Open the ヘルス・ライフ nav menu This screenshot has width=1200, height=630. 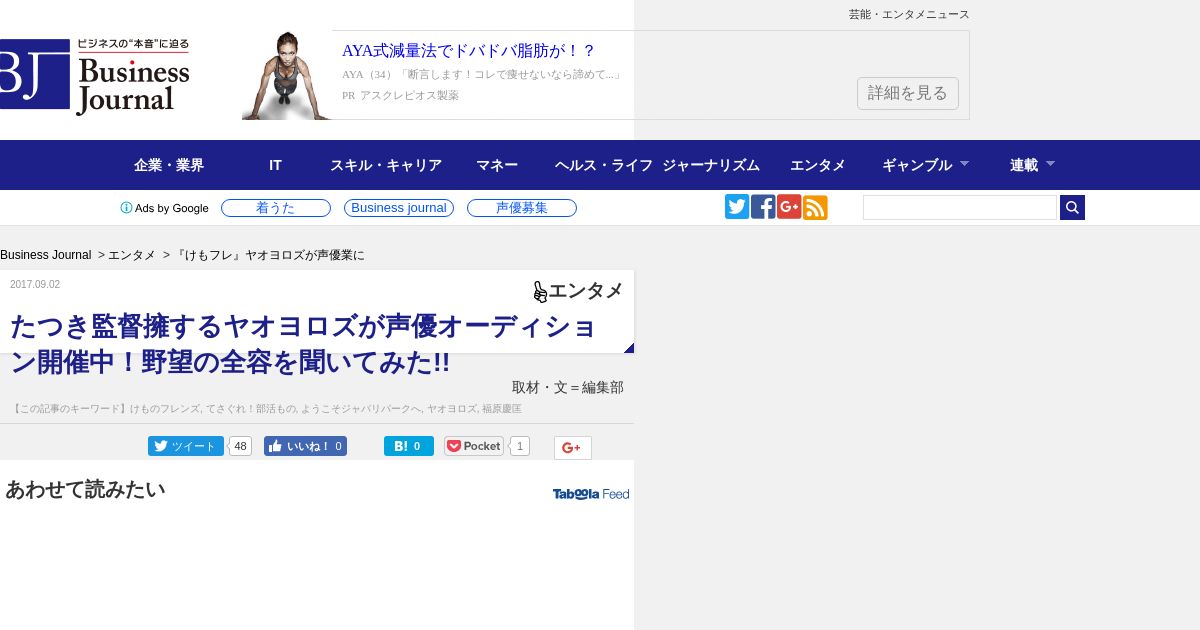[604, 165]
